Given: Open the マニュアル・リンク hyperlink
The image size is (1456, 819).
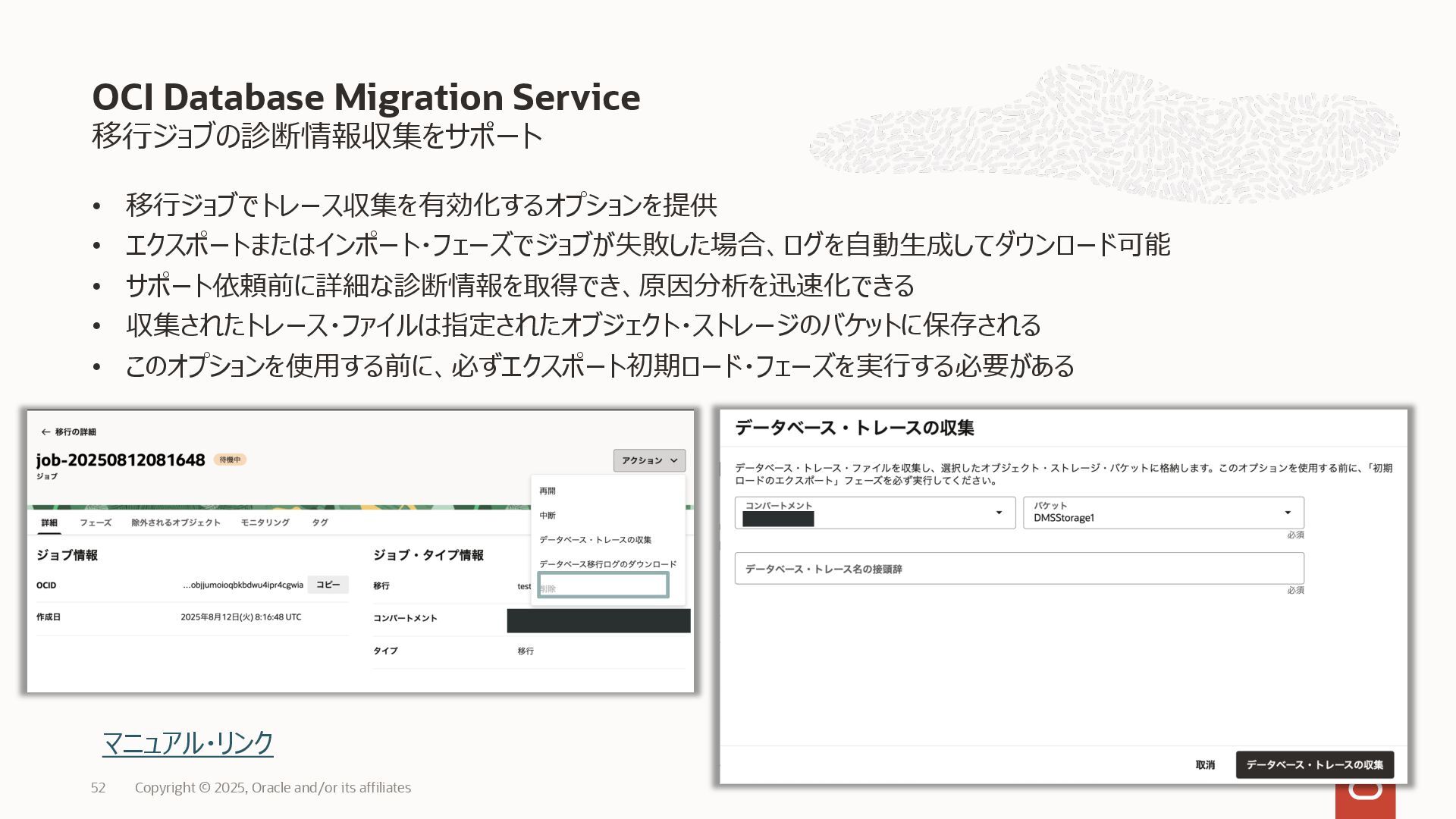Looking at the screenshot, I should point(188,742).
